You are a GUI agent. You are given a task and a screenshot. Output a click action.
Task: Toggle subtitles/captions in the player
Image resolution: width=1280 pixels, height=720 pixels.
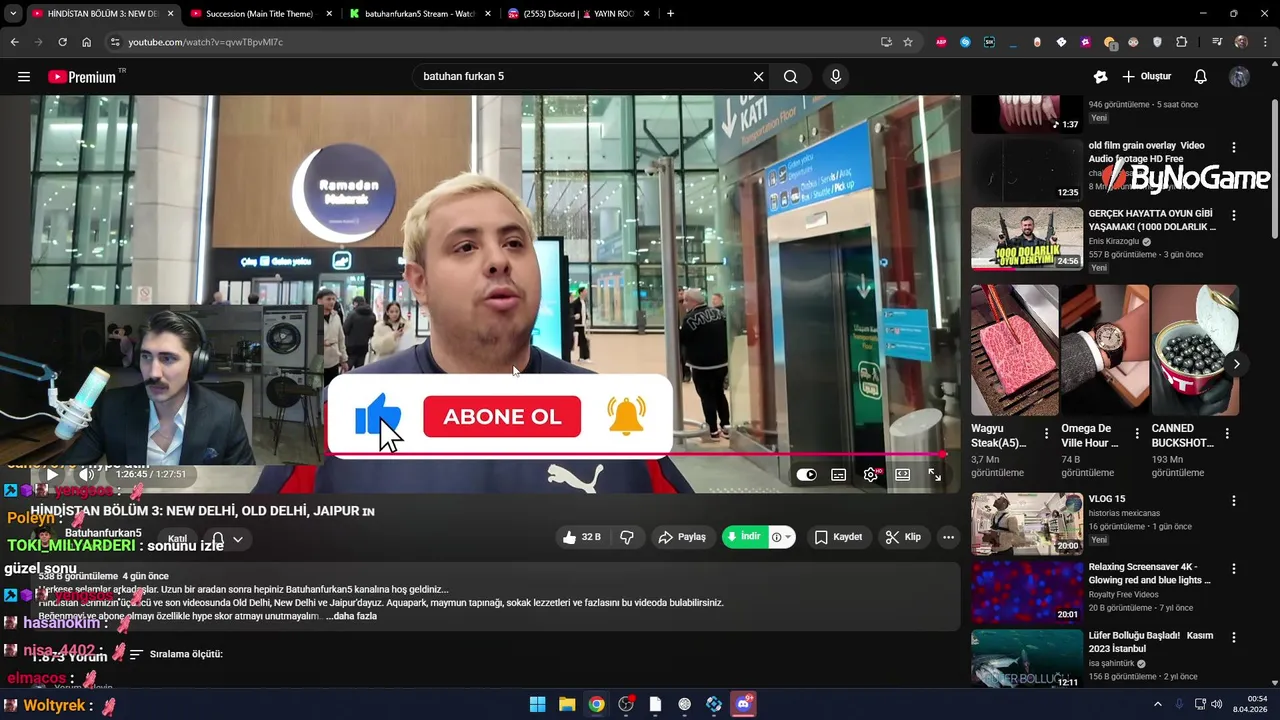839,475
